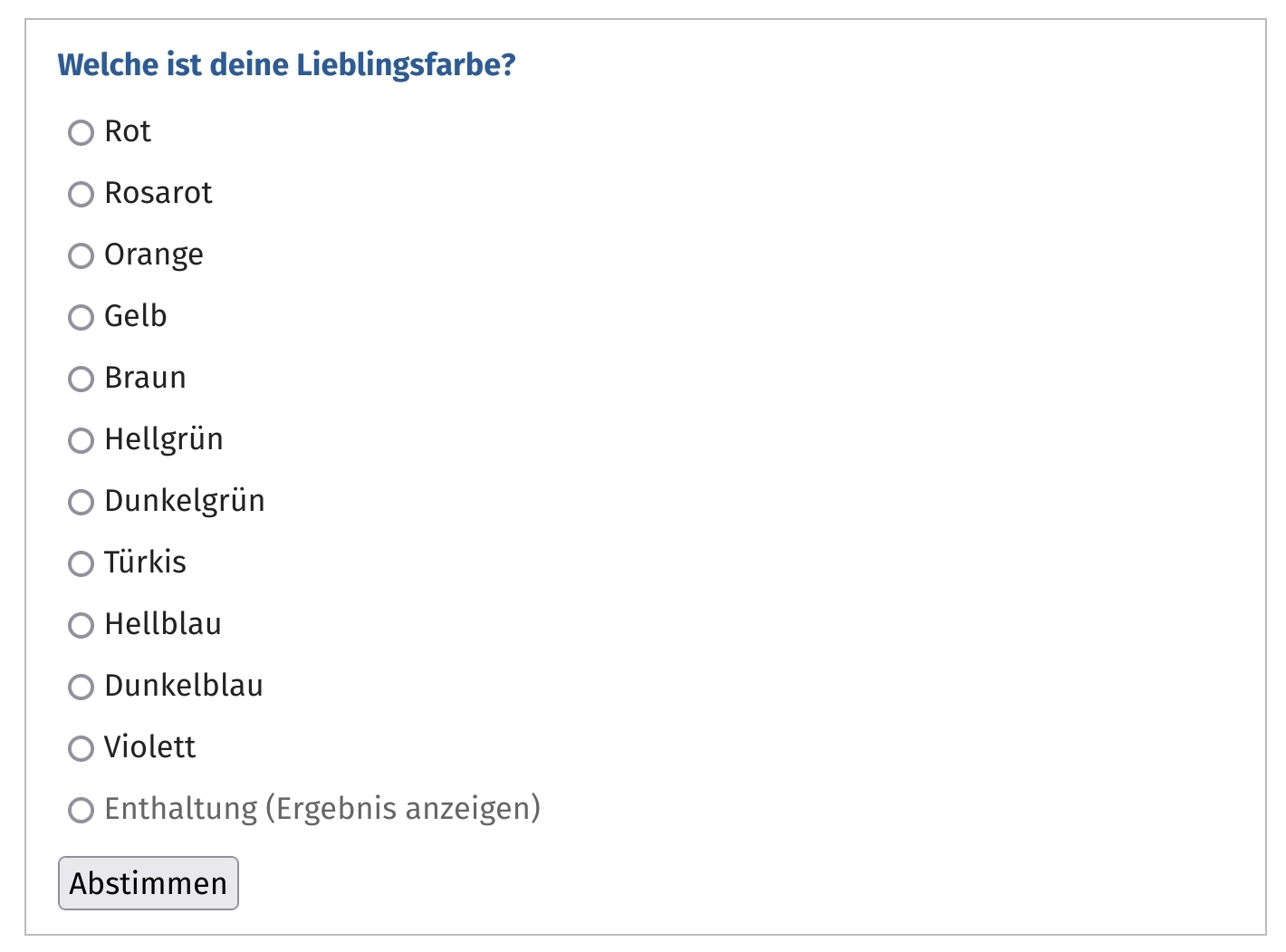Select the Dunkelblau radio button
The image size is (1286, 952).
[82, 687]
